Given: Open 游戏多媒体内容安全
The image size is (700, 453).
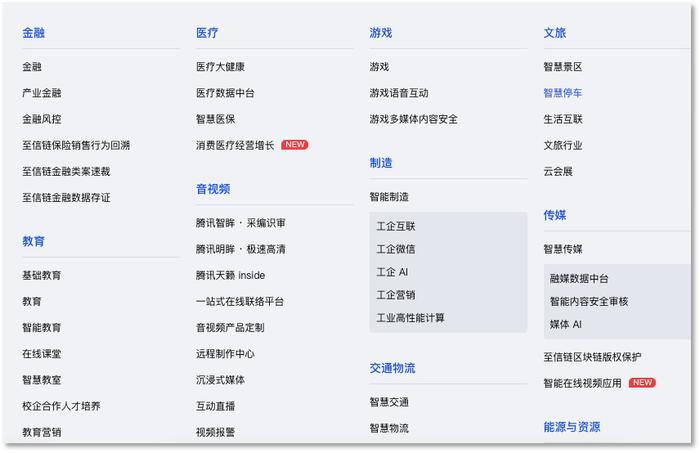Looking at the screenshot, I should (x=413, y=119).
